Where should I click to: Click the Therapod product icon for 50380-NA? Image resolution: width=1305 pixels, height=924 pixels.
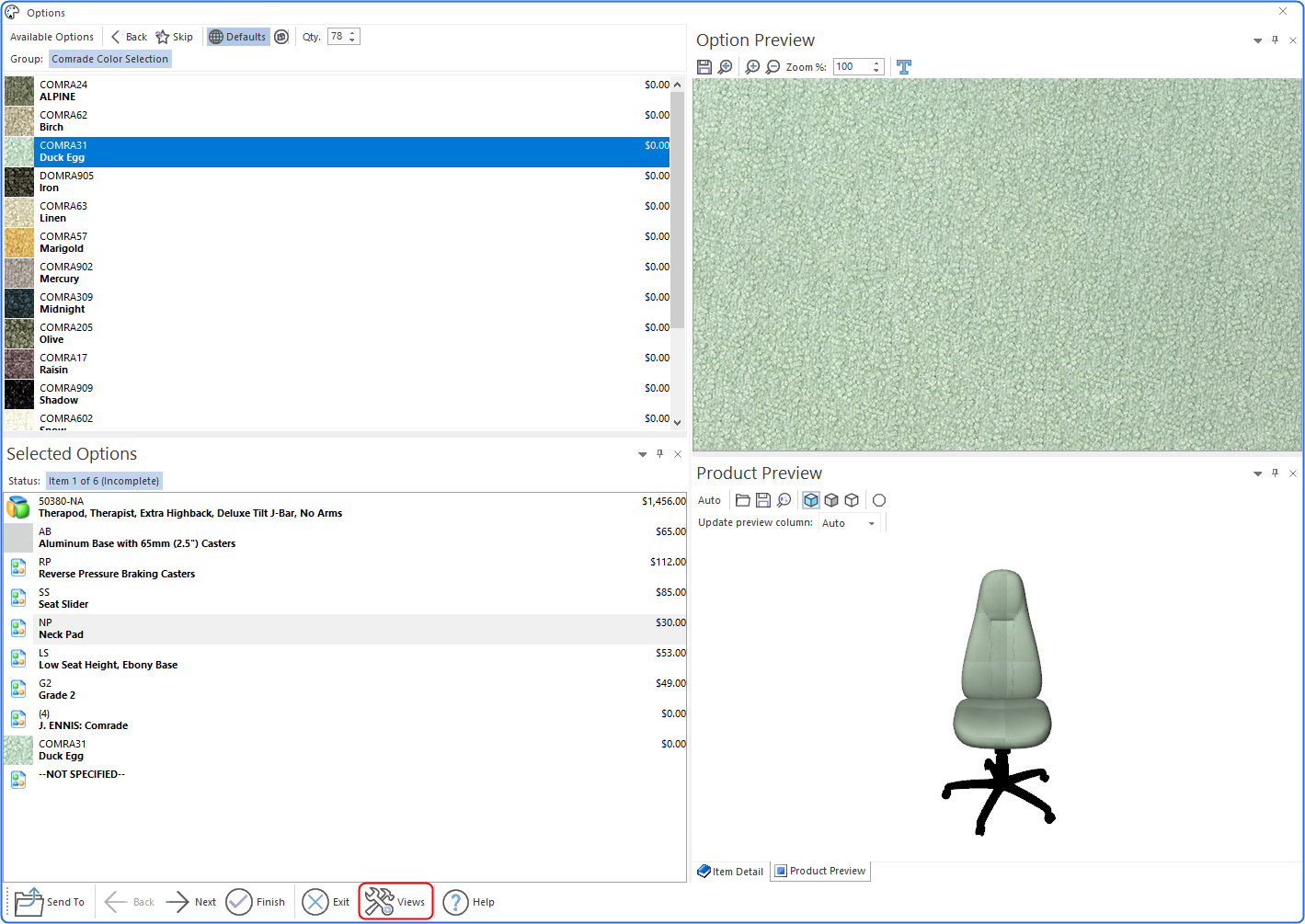(x=18, y=508)
